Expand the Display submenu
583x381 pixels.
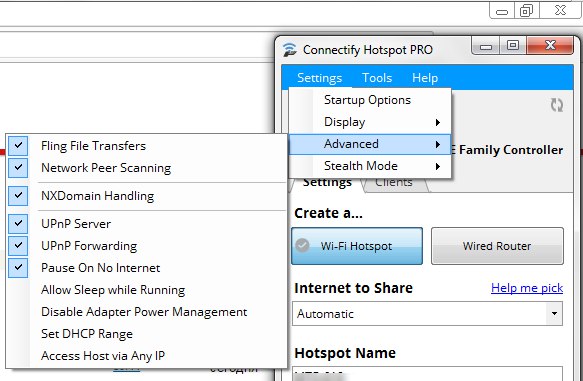(370, 122)
